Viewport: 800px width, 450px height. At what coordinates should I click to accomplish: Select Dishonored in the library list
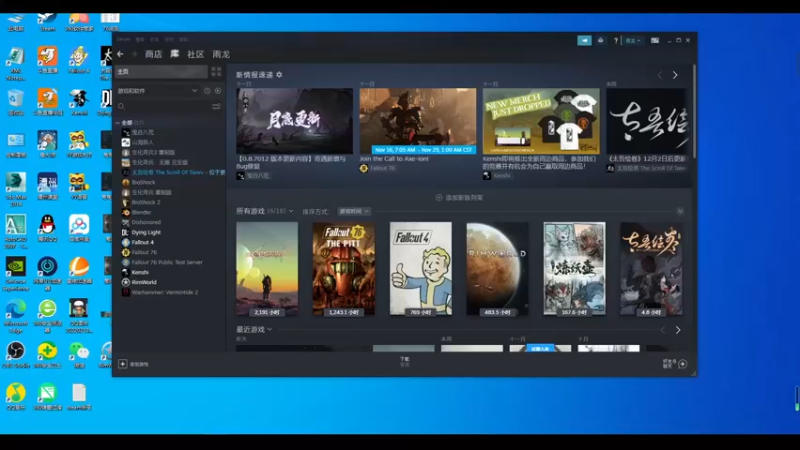[146, 222]
